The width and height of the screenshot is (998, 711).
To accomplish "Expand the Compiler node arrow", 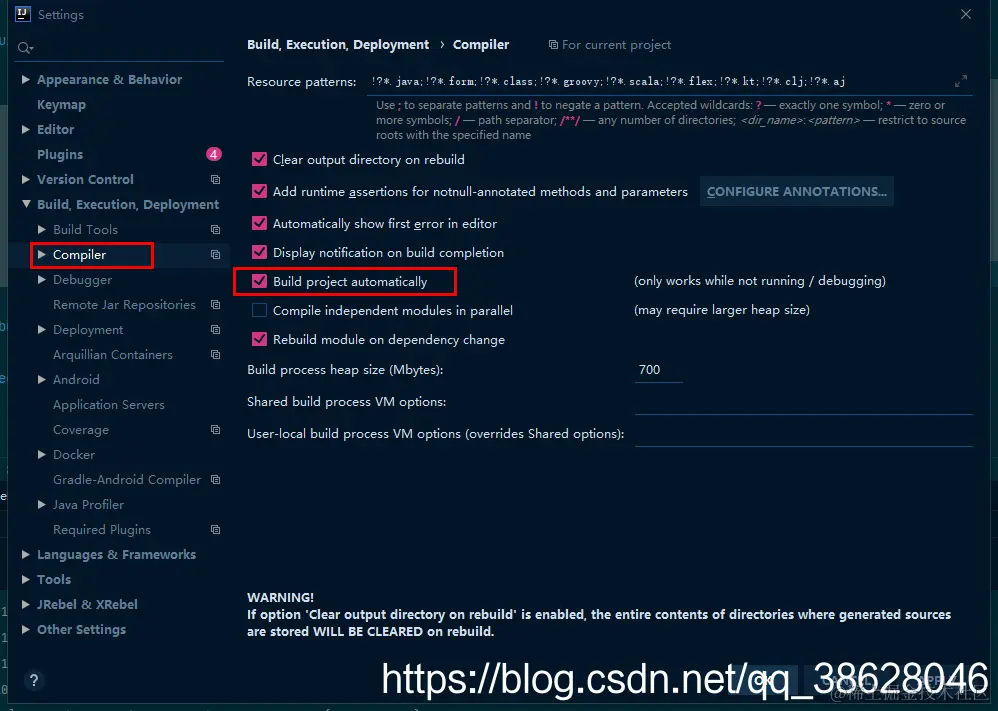I will click(x=41, y=255).
